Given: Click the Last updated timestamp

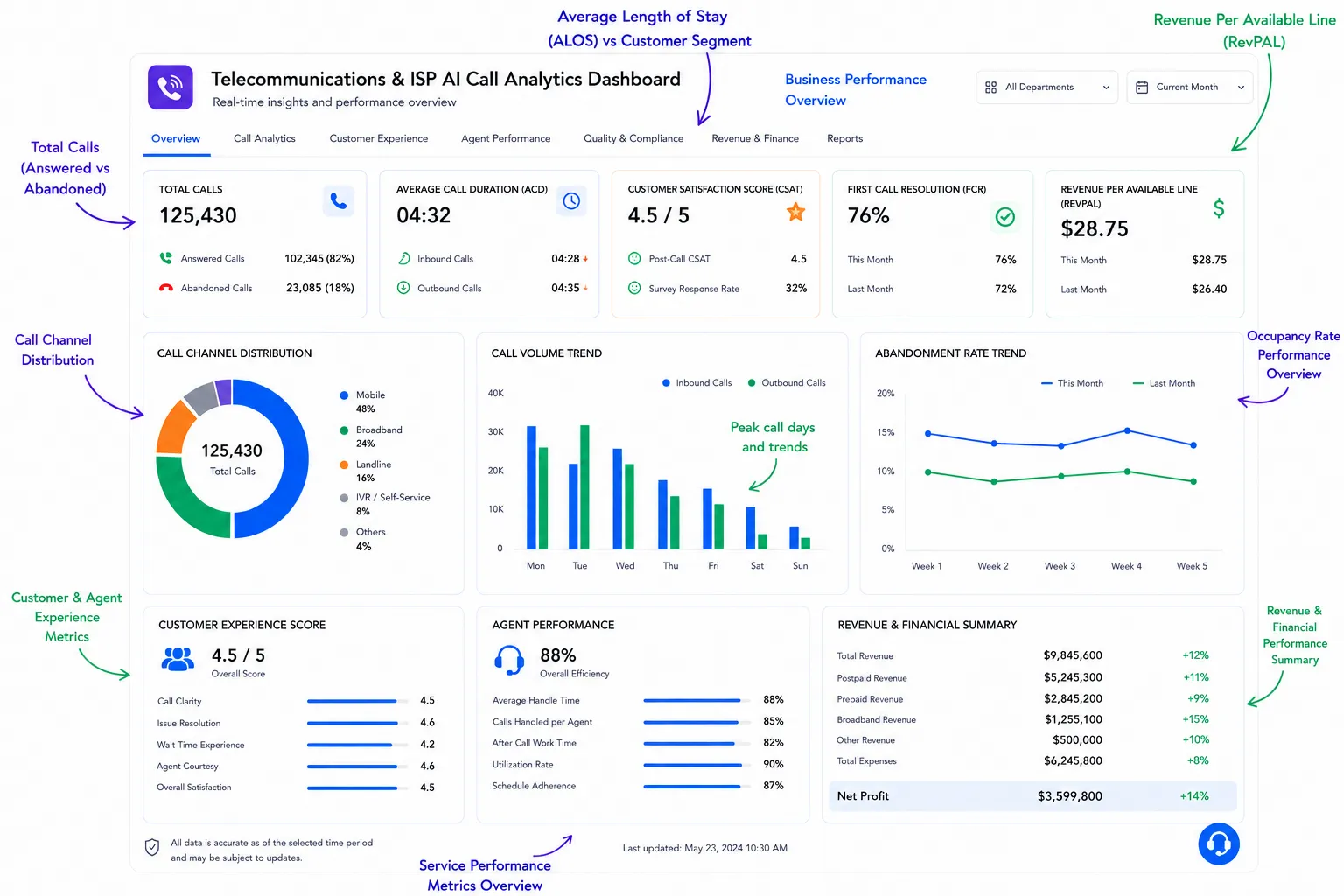Looking at the screenshot, I should click(705, 848).
